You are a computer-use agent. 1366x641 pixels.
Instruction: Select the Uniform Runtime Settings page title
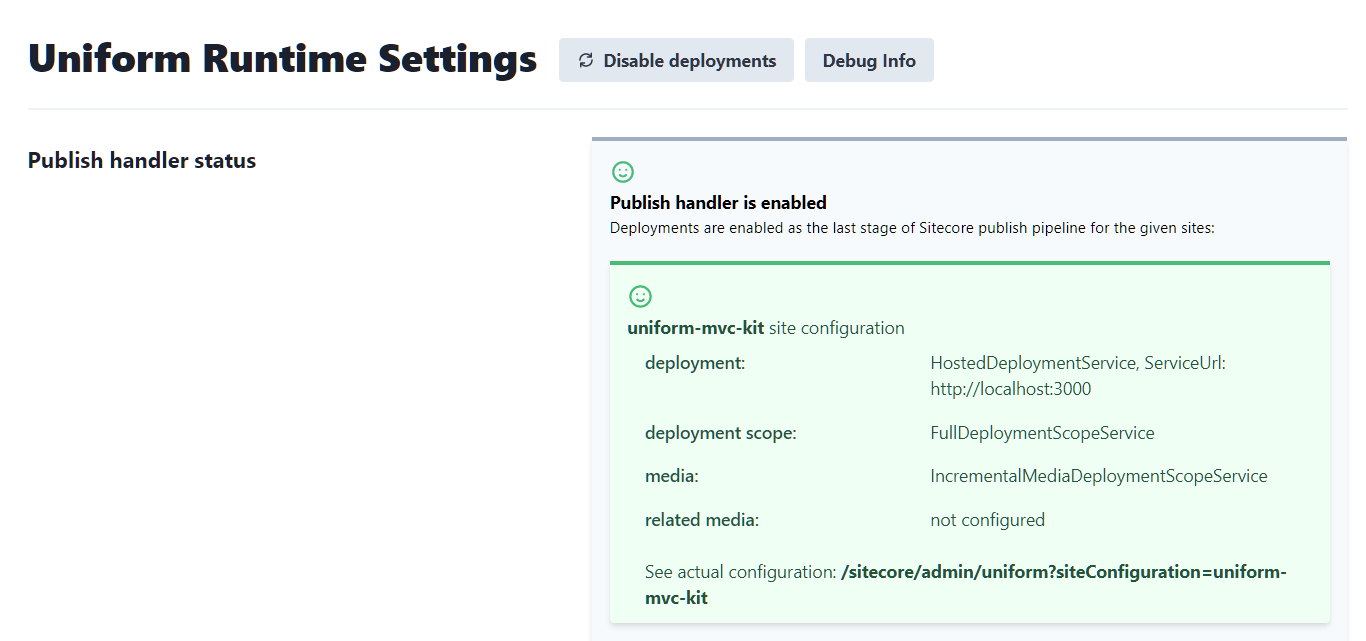click(x=282, y=59)
